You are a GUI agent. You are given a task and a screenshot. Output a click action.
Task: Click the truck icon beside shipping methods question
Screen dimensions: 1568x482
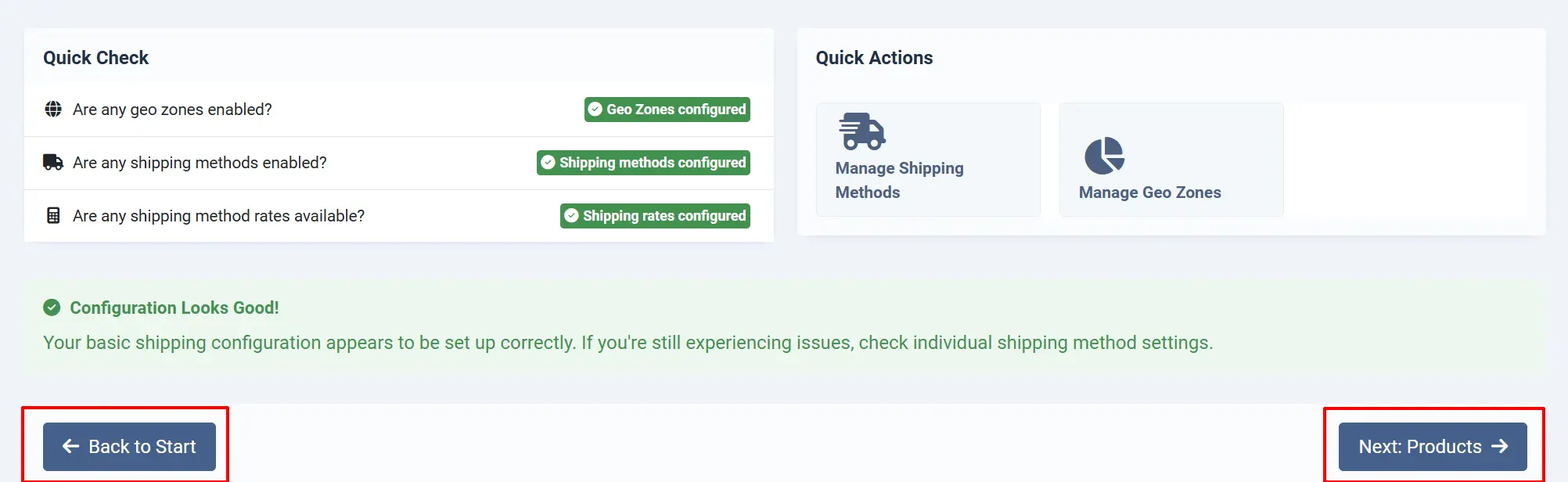[x=53, y=163]
